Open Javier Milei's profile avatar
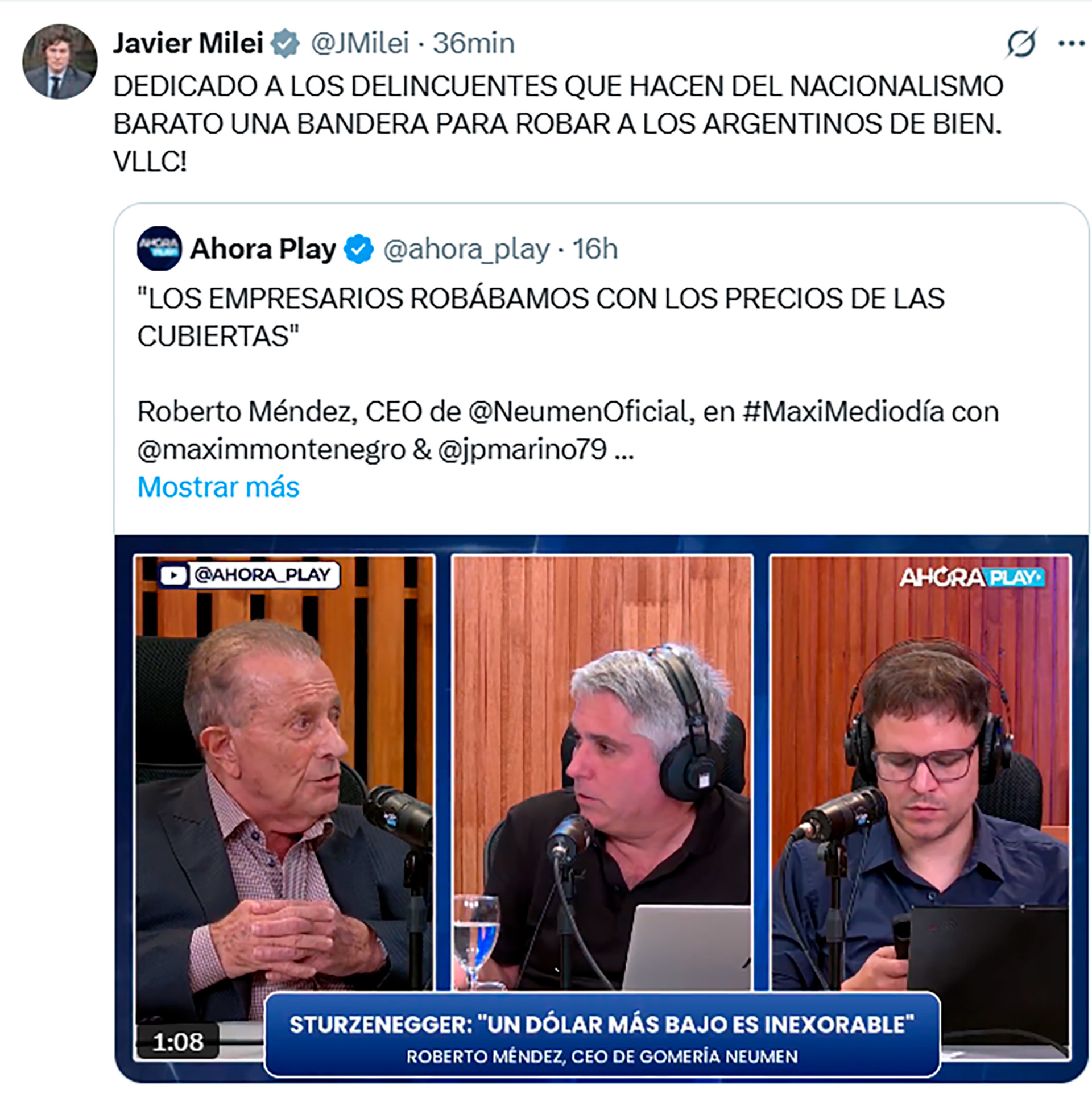 tap(60, 61)
